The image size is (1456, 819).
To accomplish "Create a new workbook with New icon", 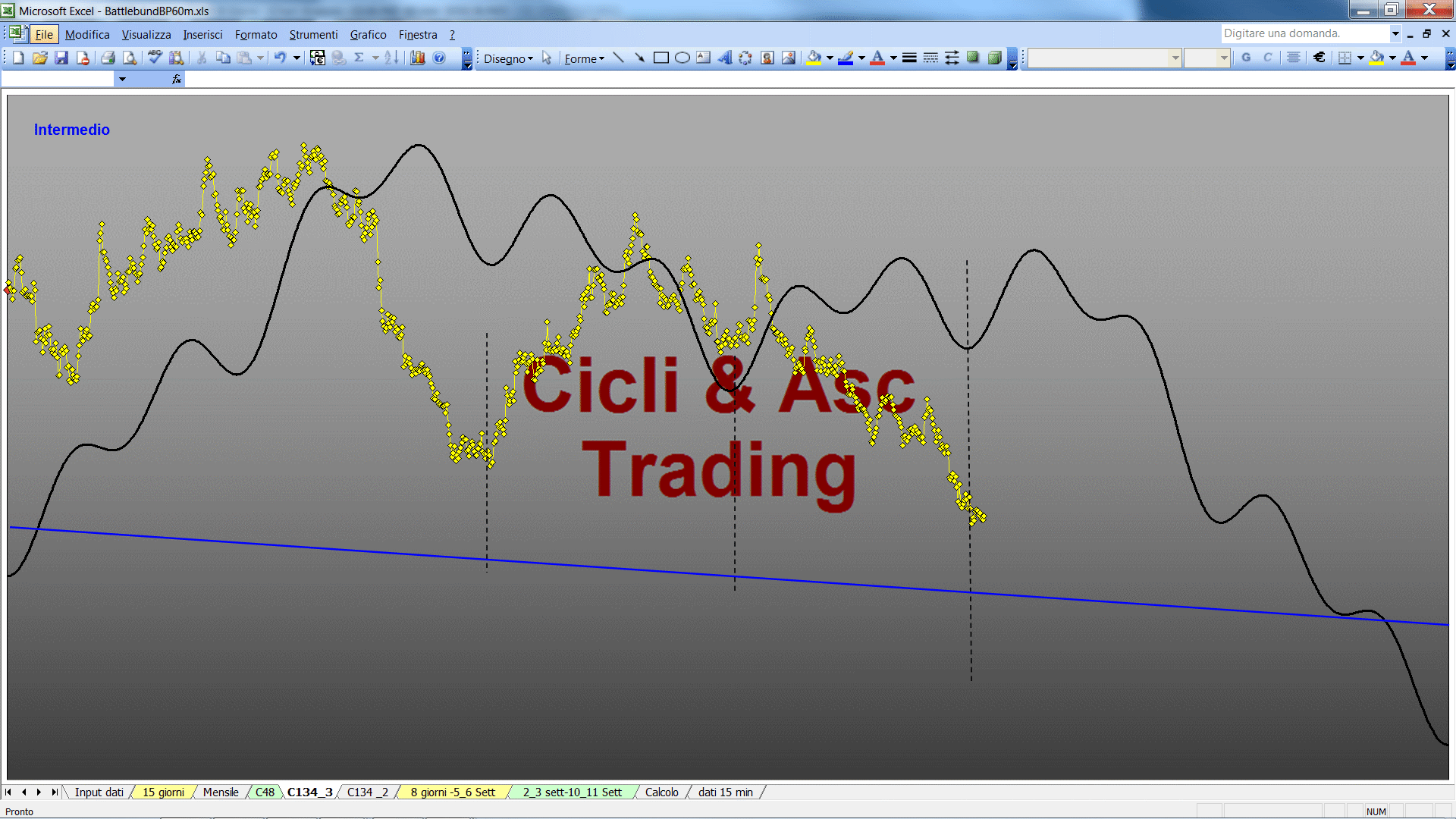I will pos(18,58).
